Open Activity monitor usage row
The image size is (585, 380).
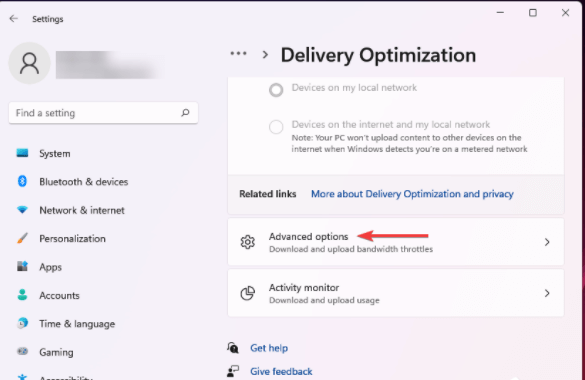click(x=396, y=293)
